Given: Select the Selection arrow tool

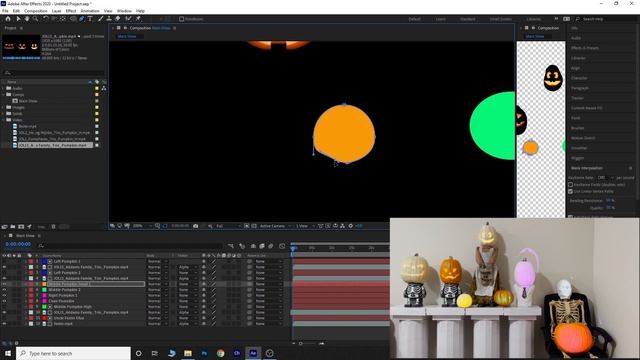Looking at the screenshot, I should pyautogui.click(x=18, y=19).
